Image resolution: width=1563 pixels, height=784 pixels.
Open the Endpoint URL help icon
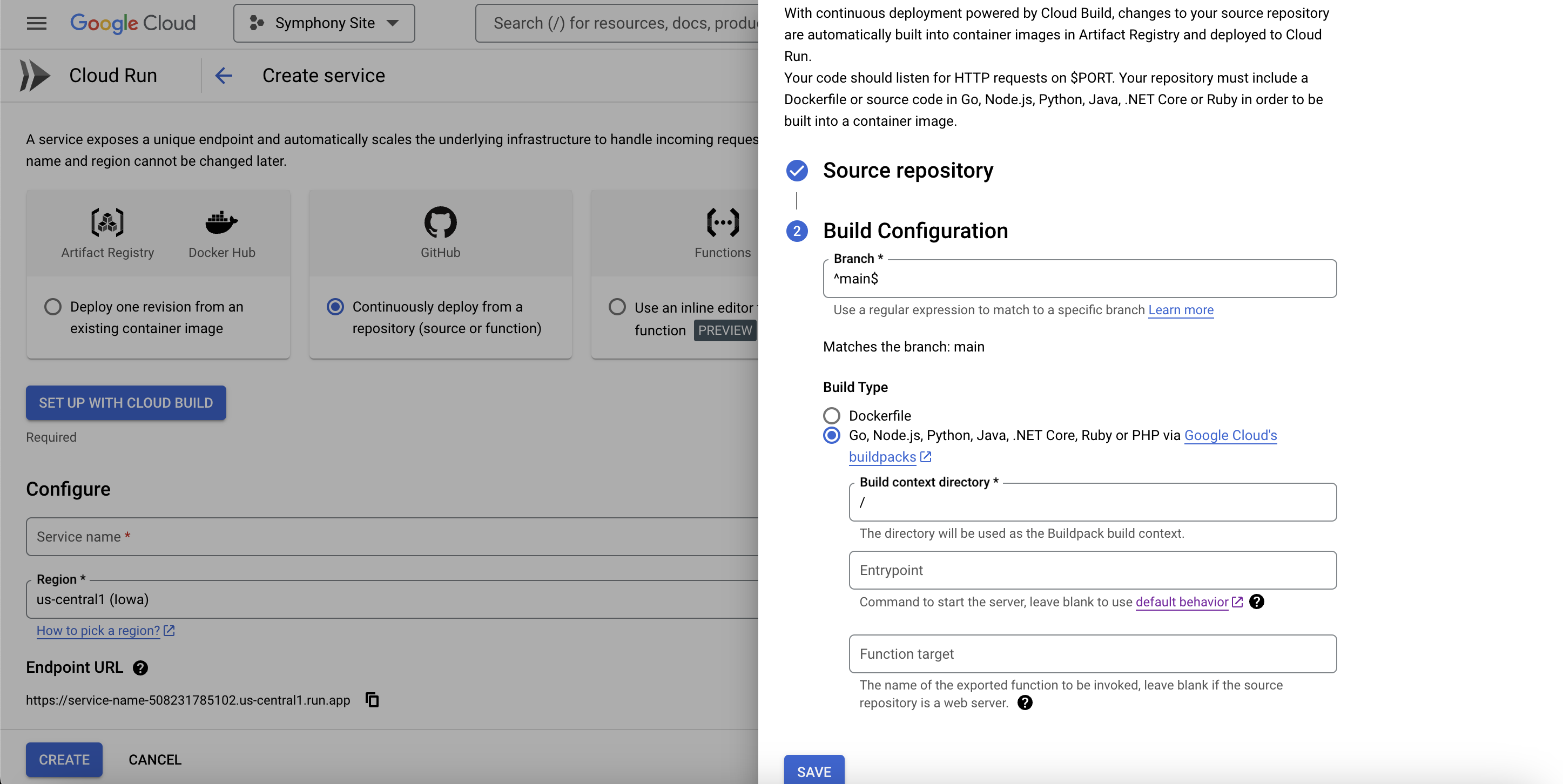tap(140, 667)
